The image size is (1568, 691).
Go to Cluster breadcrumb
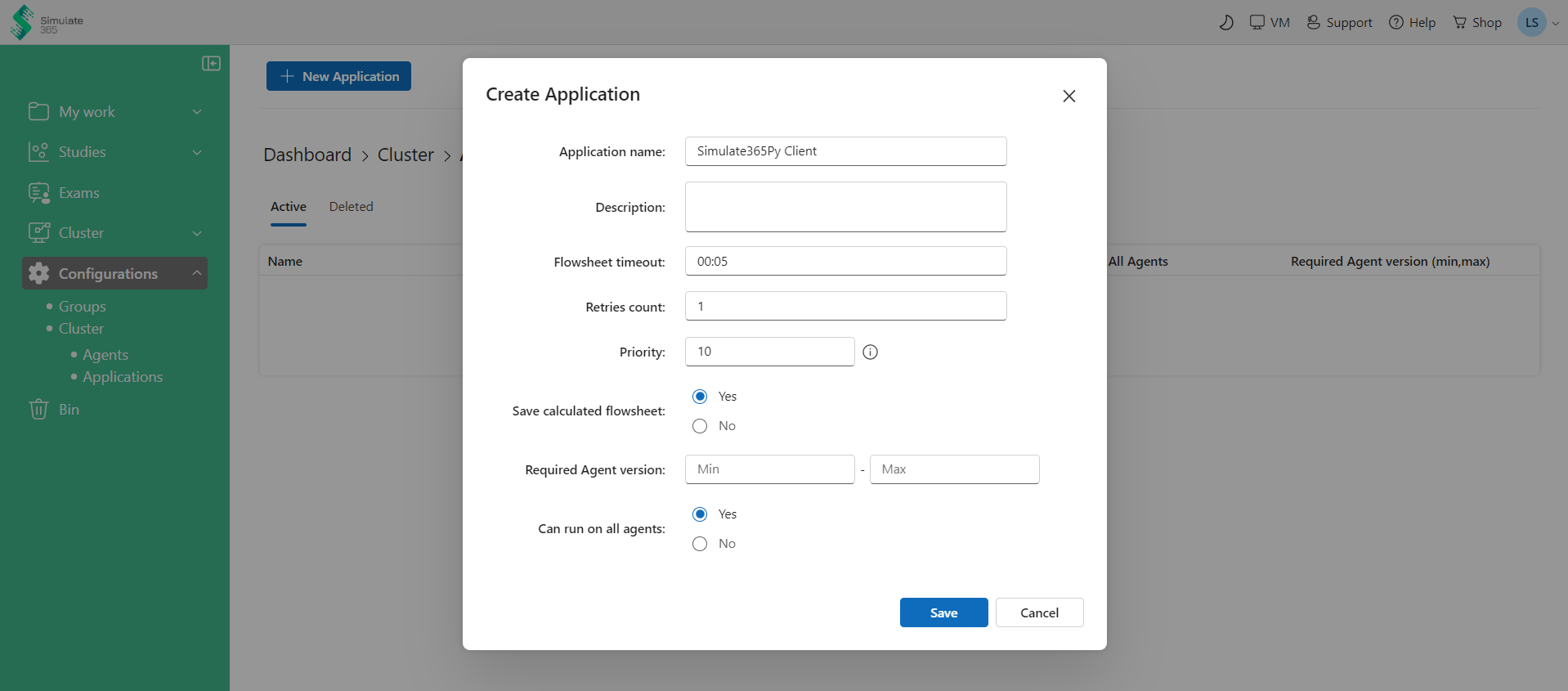pos(405,155)
